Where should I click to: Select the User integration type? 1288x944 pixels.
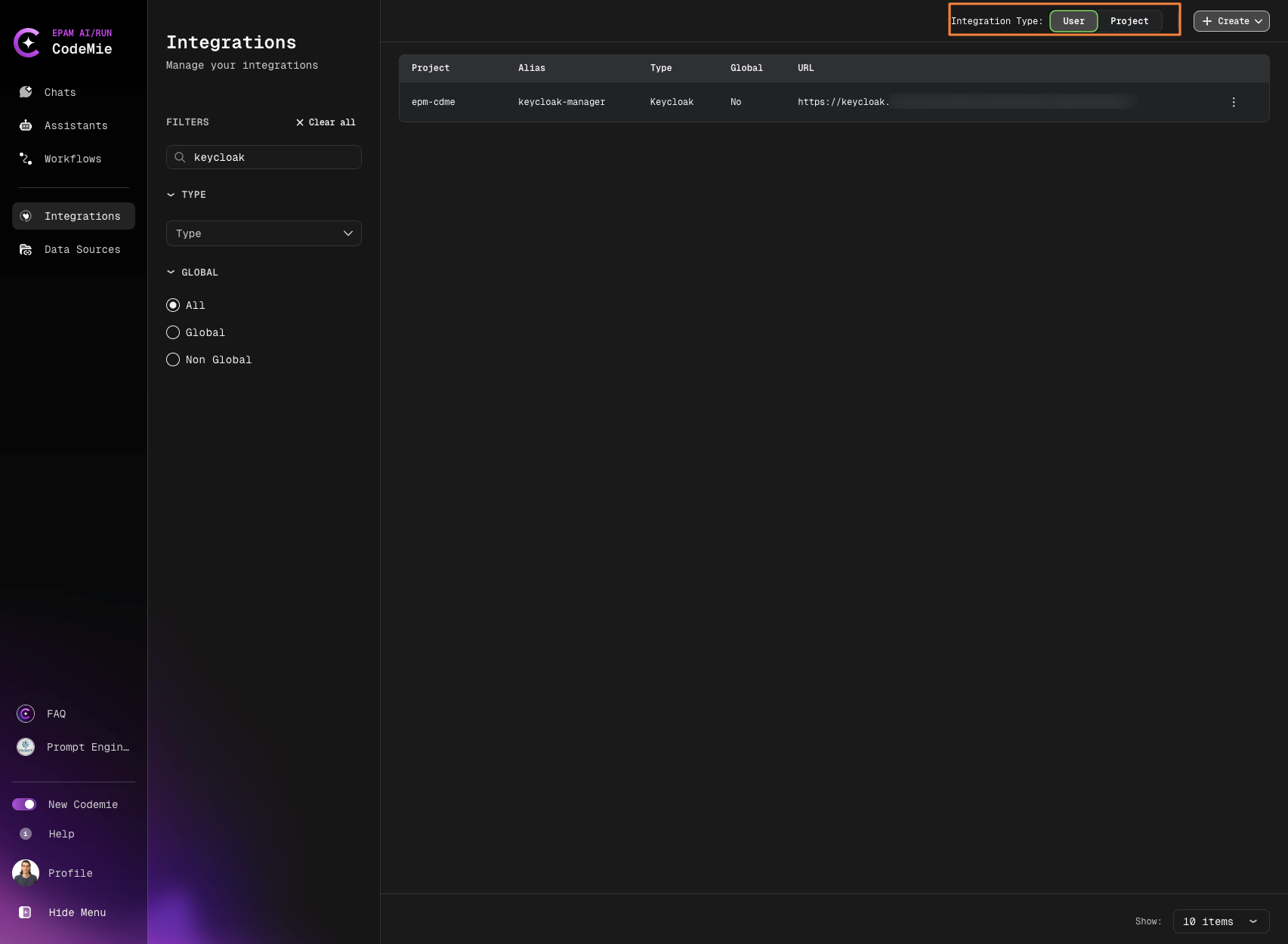[x=1073, y=20]
